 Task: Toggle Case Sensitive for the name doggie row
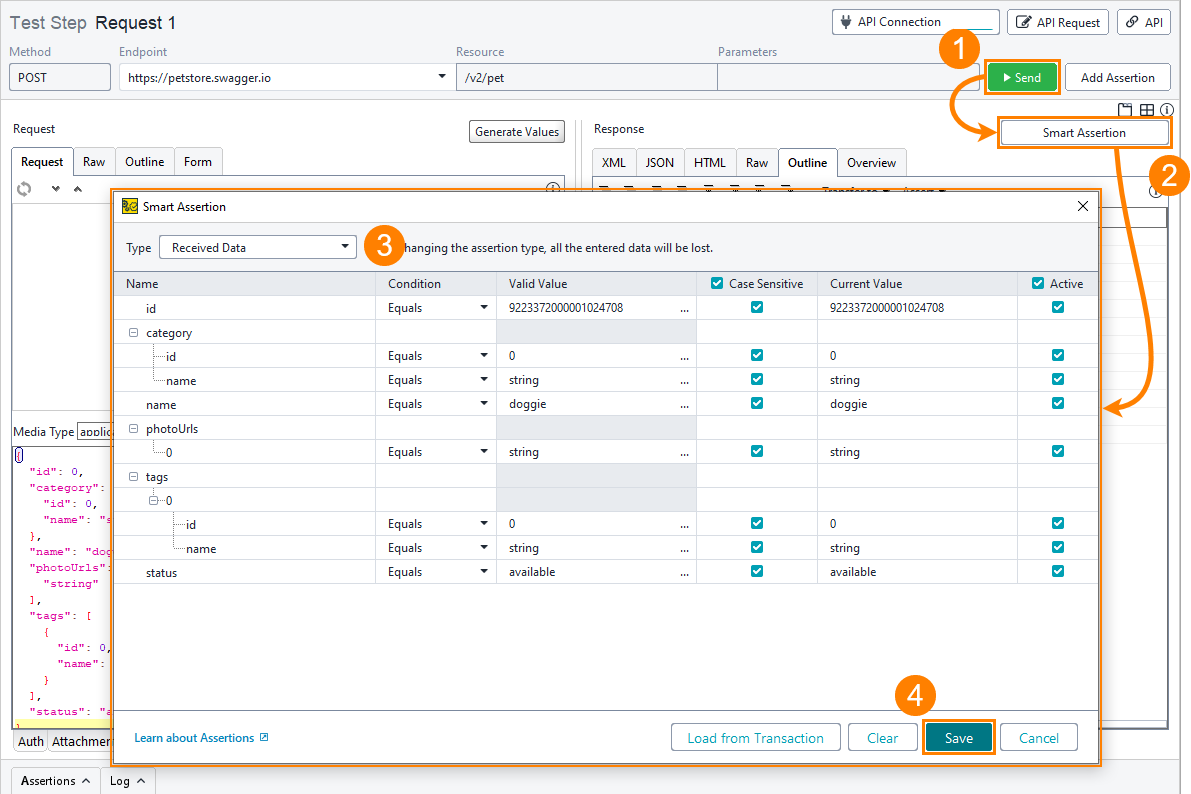(x=757, y=404)
